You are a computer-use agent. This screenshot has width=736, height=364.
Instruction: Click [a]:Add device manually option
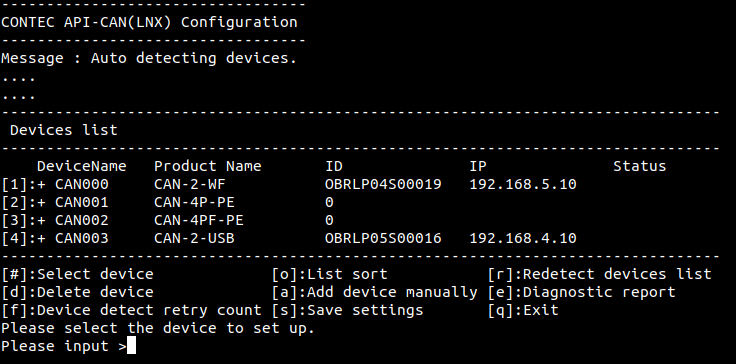pyautogui.click(x=375, y=292)
